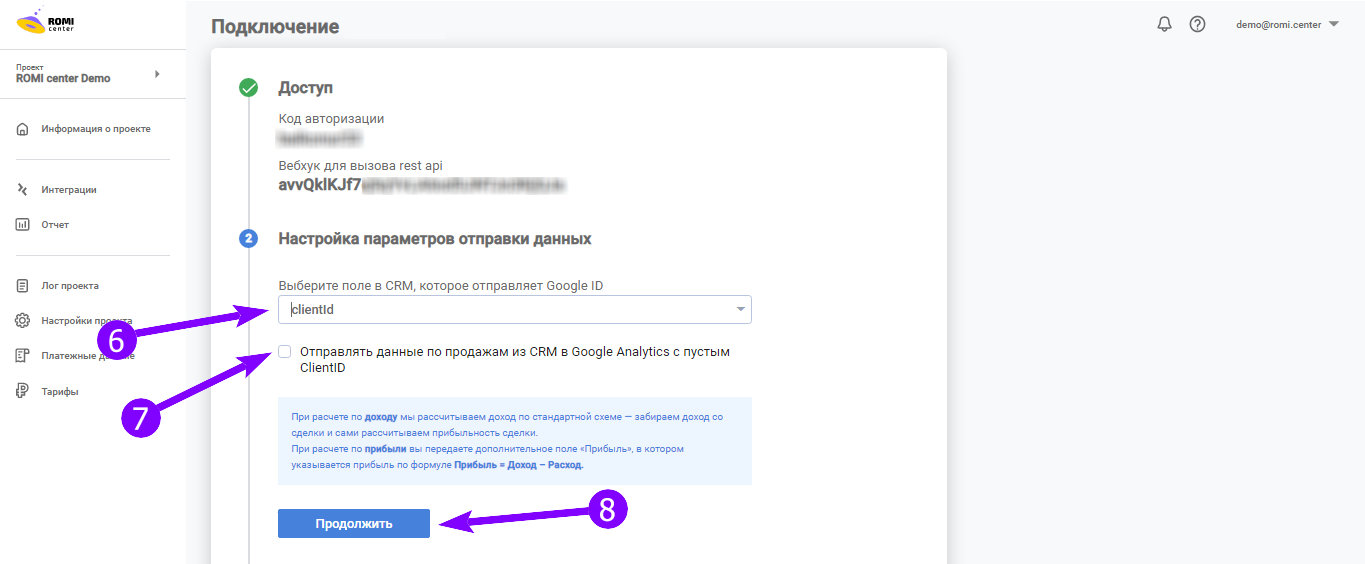Click the Доступ step heading

[x=305, y=88]
